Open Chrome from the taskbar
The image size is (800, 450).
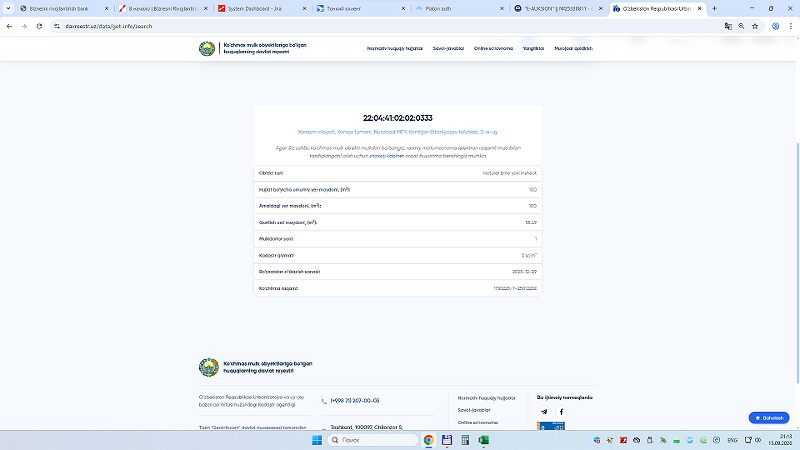click(429, 440)
